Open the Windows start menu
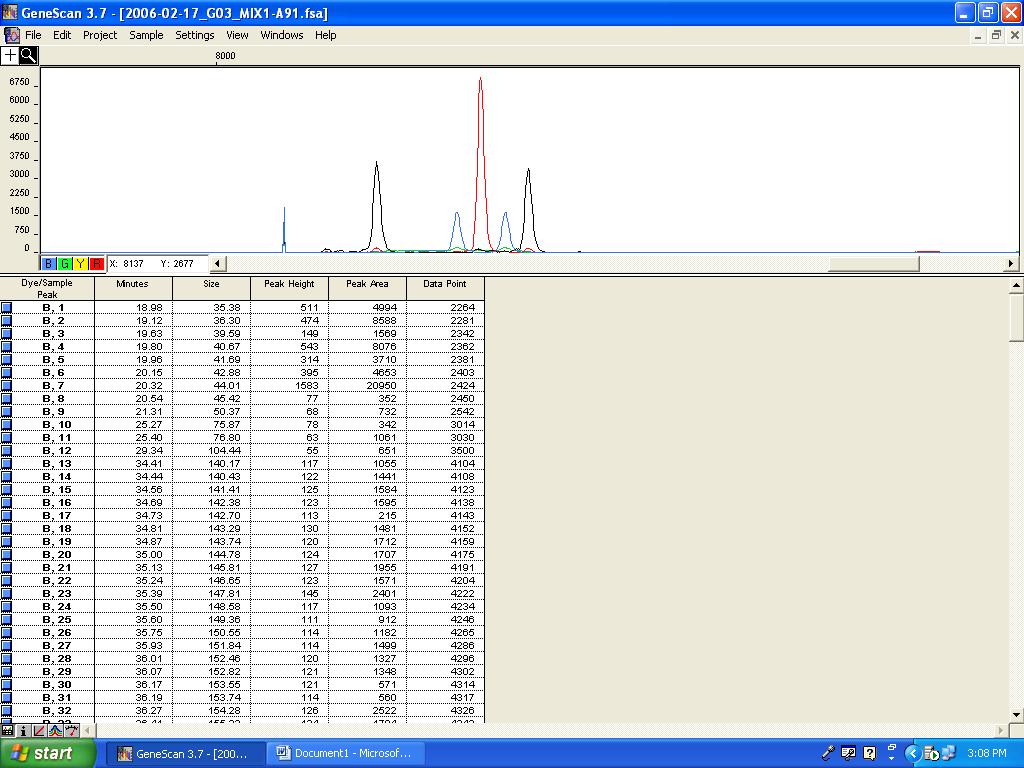The width and height of the screenshot is (1024, 768). tap(47, 753)
